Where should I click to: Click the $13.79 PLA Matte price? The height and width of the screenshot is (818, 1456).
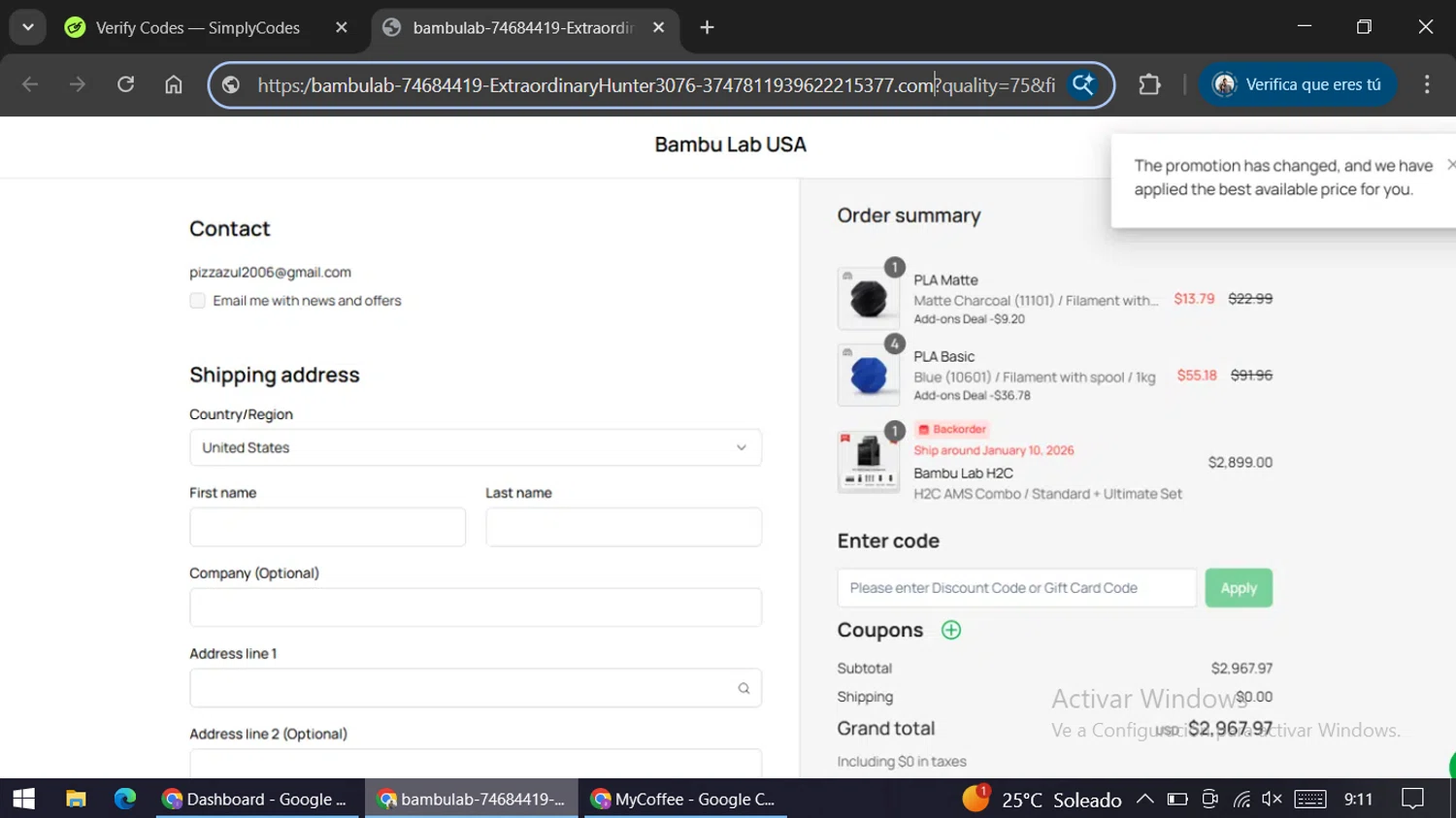point(1194,299)
